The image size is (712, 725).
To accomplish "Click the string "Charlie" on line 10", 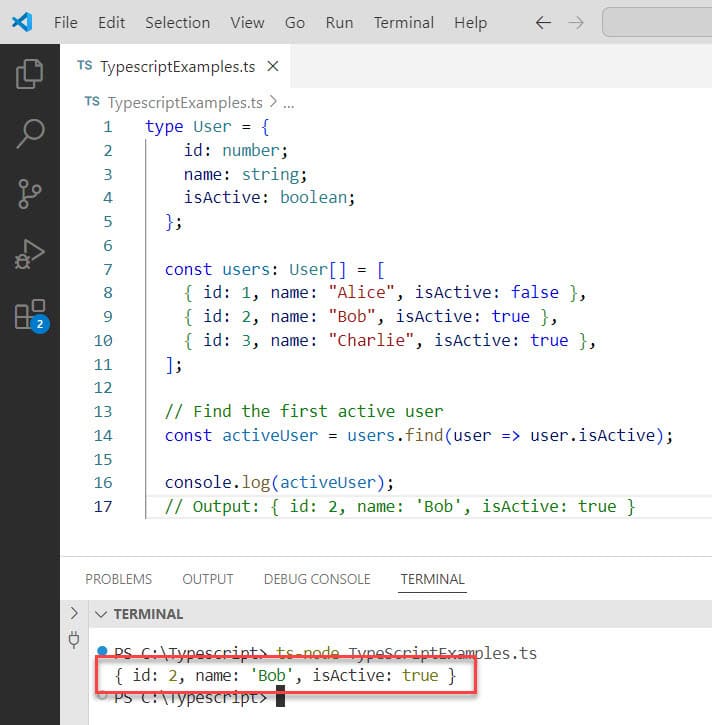I will (x=371, y=341).
